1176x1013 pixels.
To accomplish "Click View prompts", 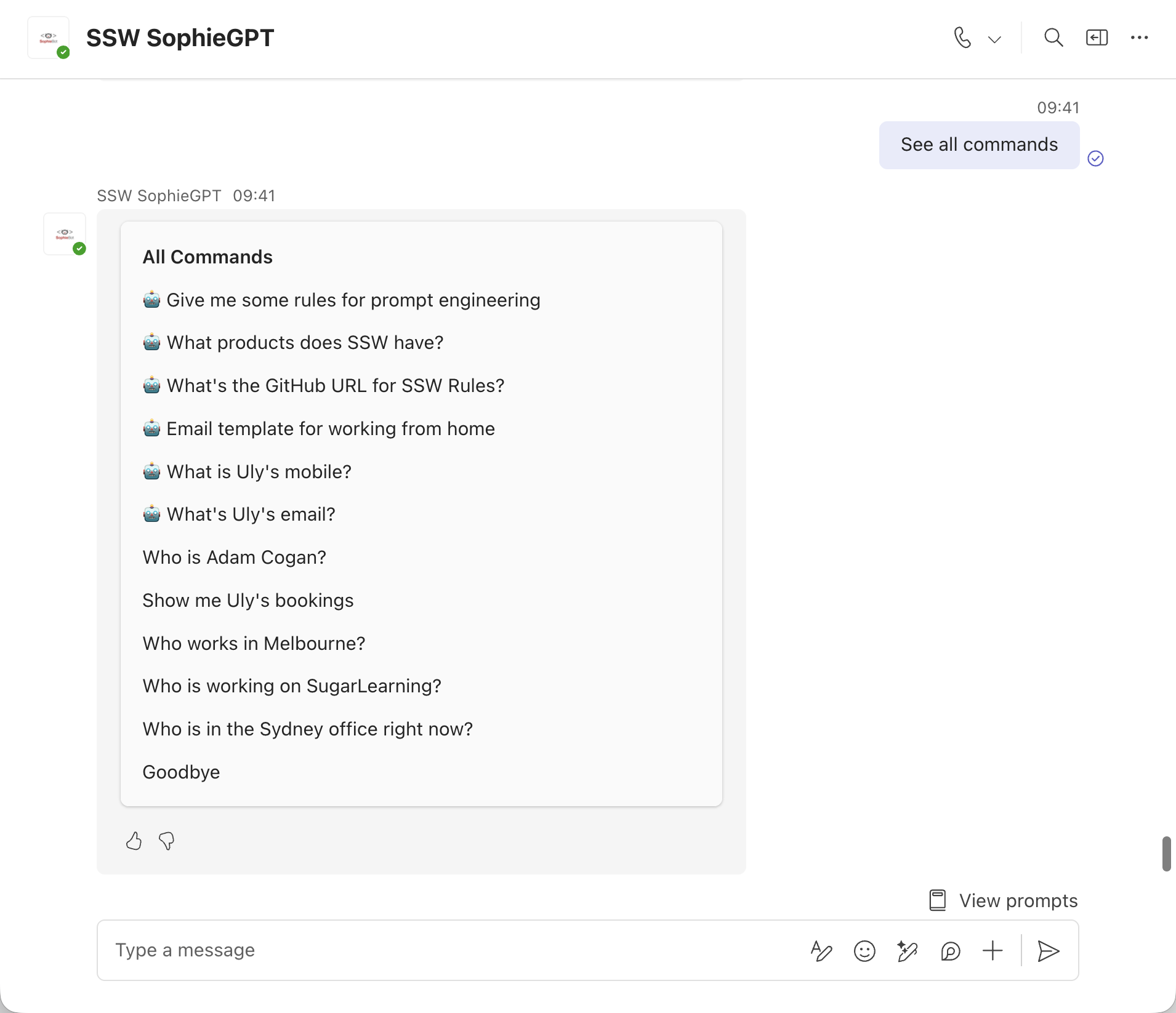I will click(1004, 900).
